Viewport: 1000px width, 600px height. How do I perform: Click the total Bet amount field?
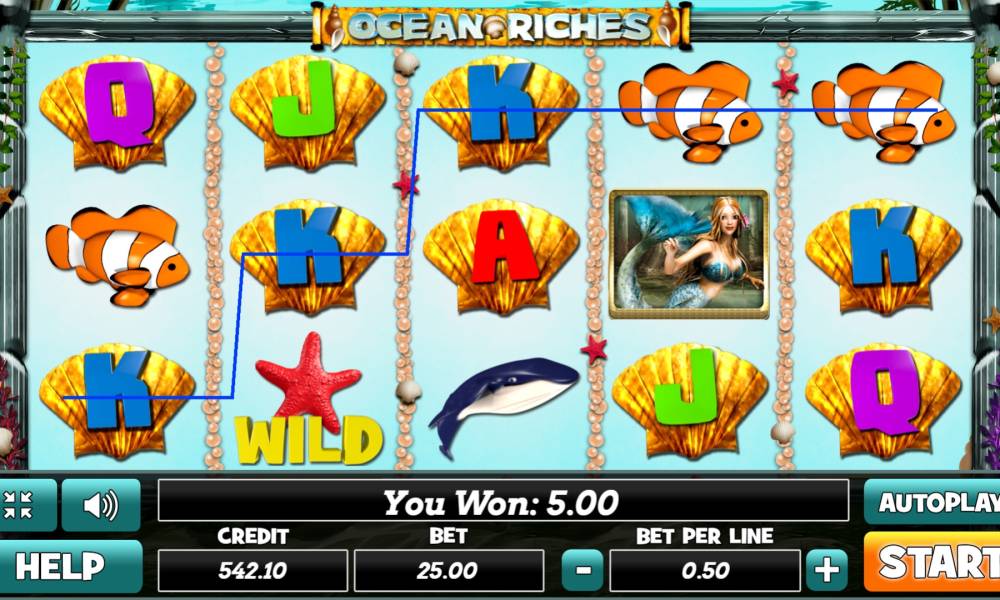click(x=448, y=571)
